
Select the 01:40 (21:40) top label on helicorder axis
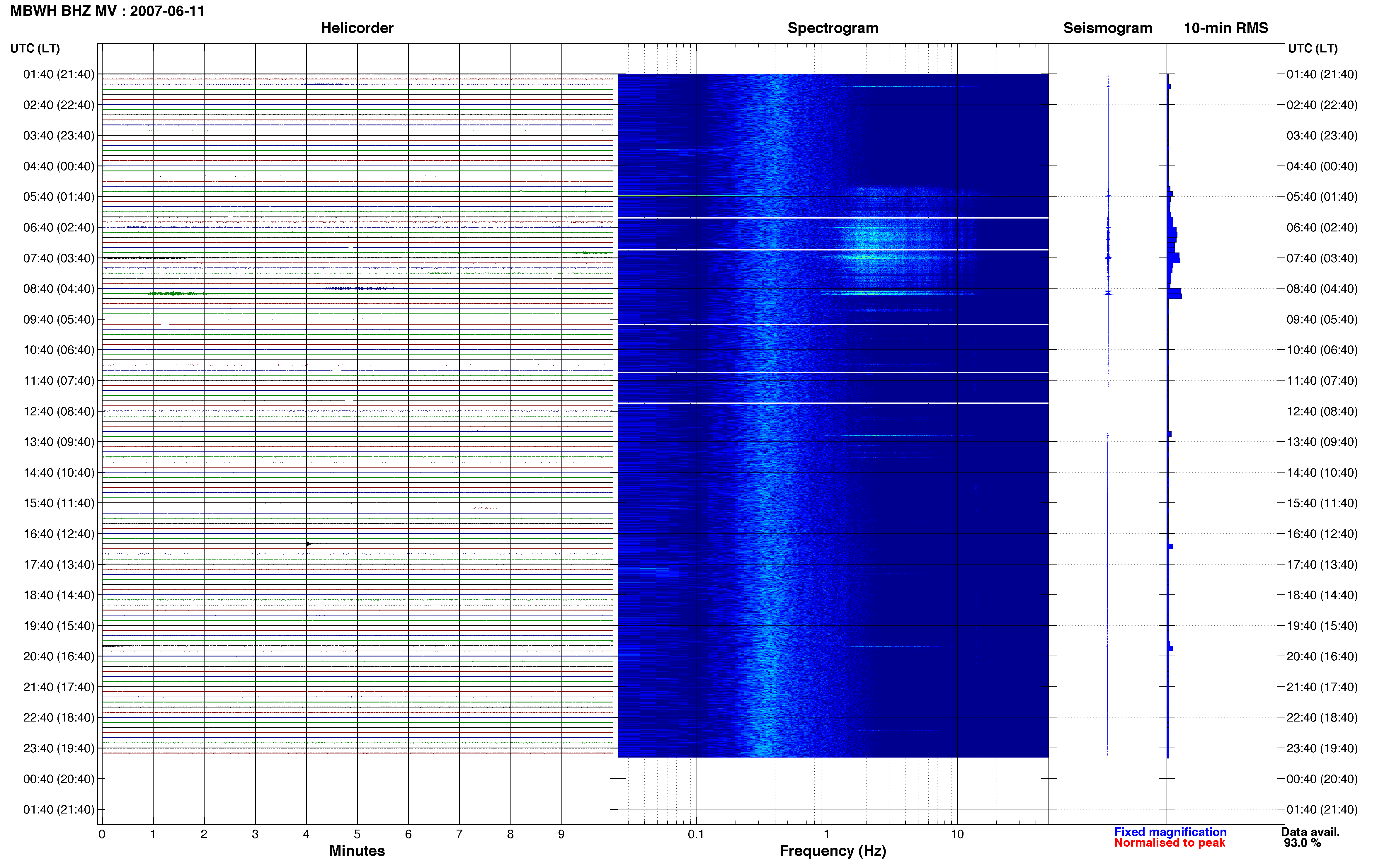coord(59,74)
